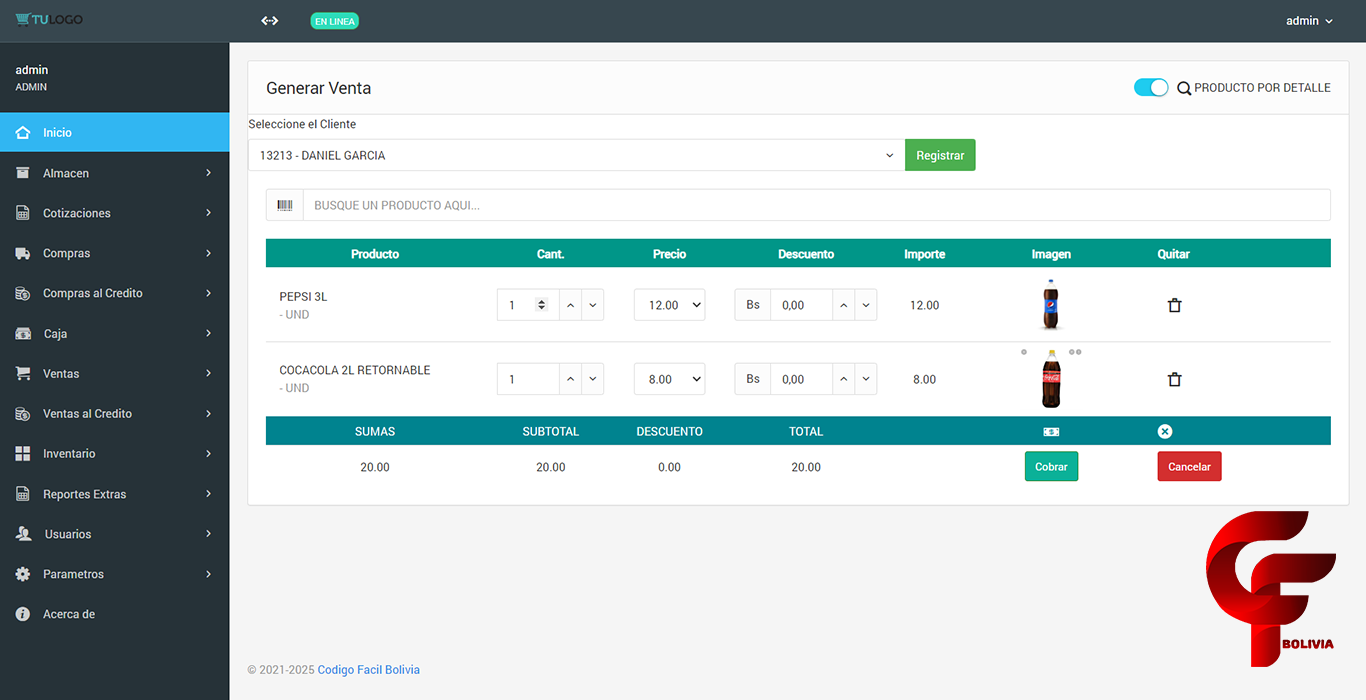Expand the Almacen sidebar menu
Image resolution: width=1366 pixels, height=700 pixels.
114,173
